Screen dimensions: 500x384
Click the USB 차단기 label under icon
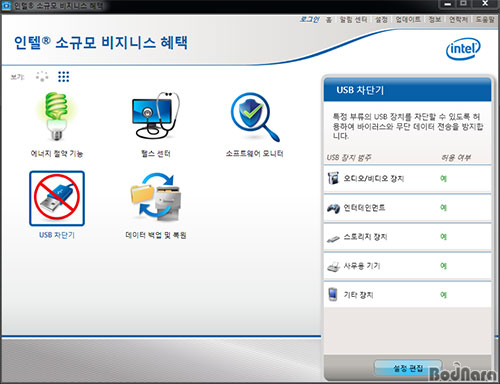[x=57, y=235]
